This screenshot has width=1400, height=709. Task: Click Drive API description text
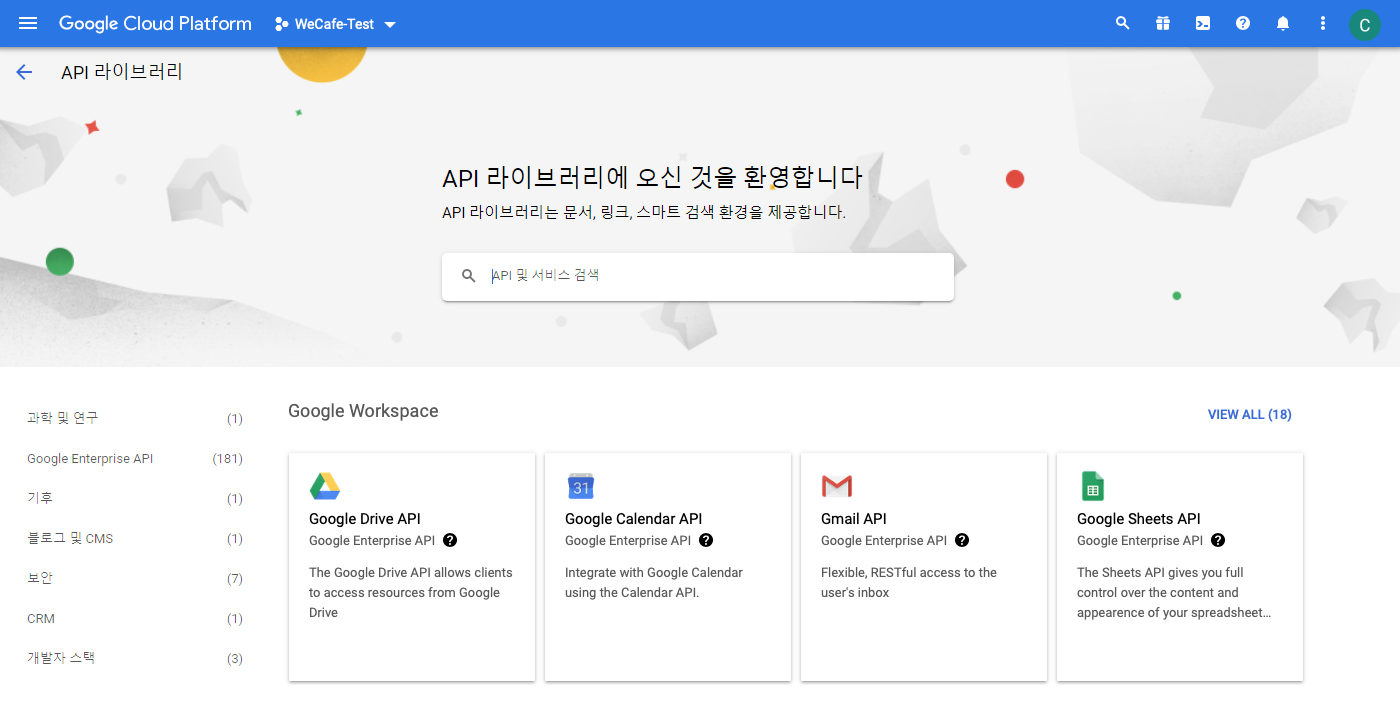[x=411, y=593]
